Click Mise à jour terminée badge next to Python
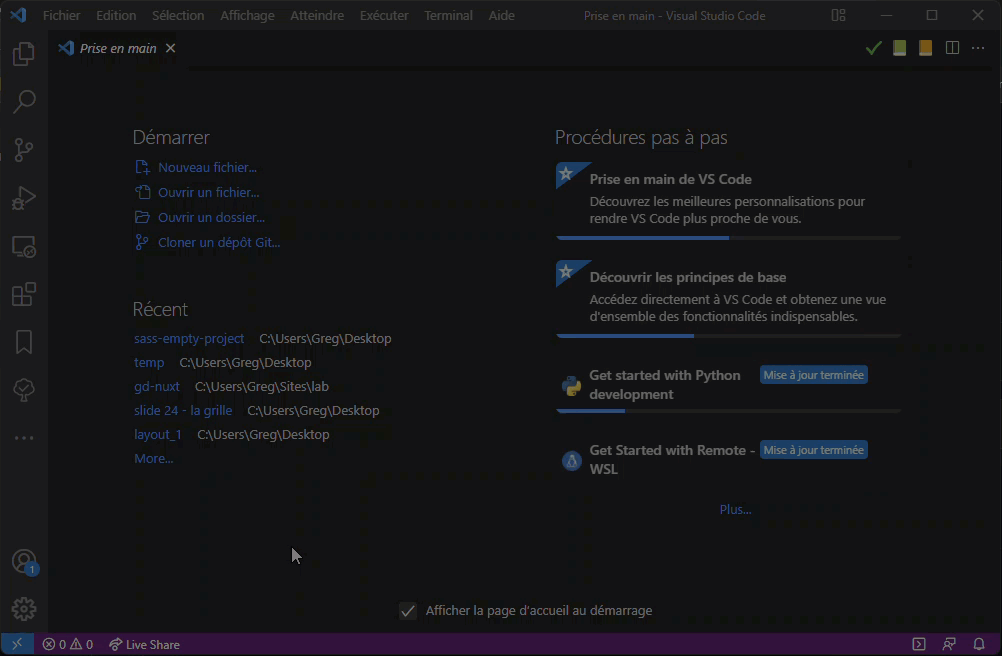 [813, 375]
